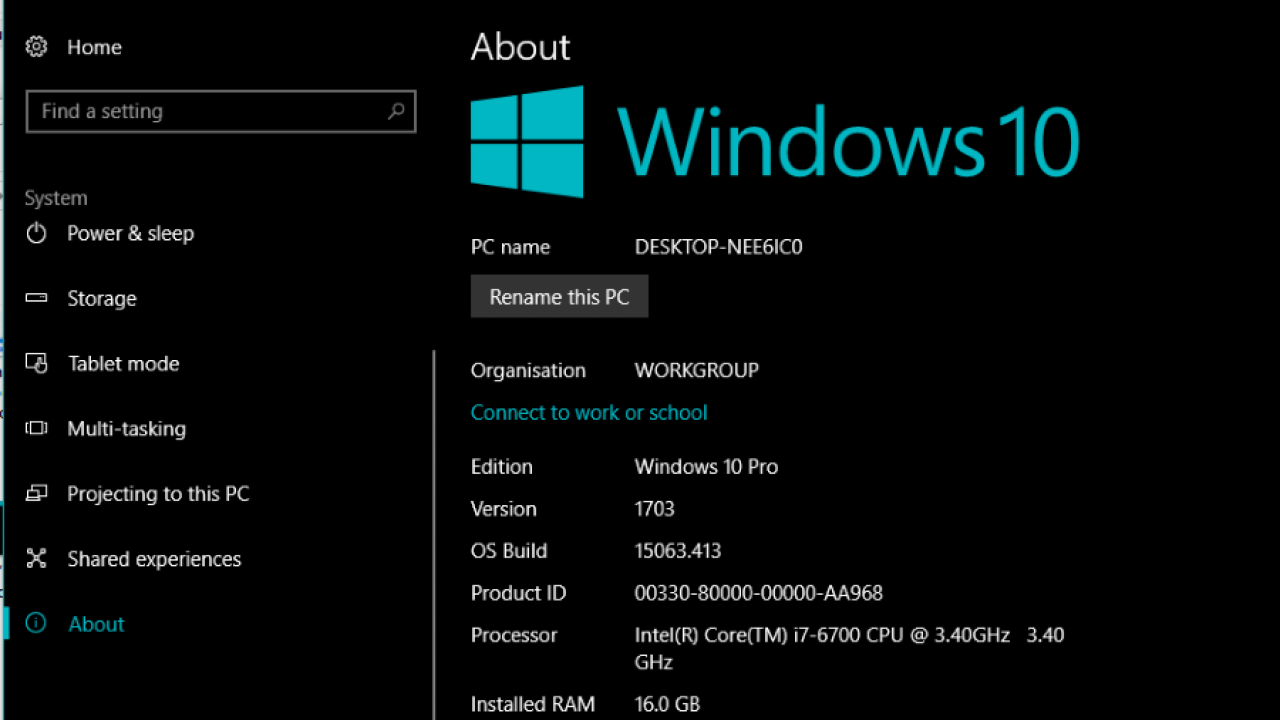Open Connect to work or school
Image resolution: width=1280 pixels, height=720 pixels.
[589, 412]
